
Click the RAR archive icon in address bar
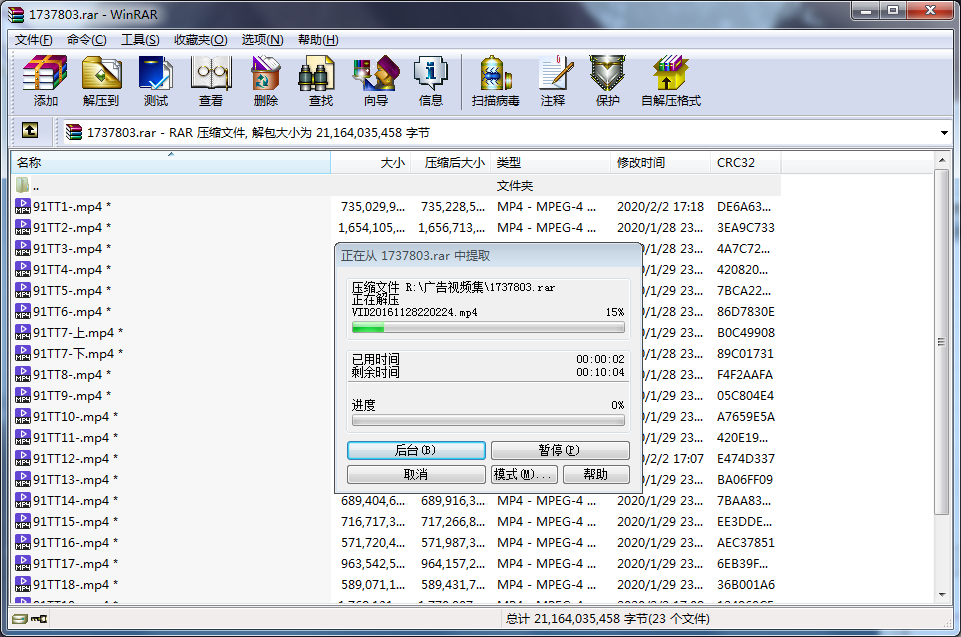click(x=74, y=132)
